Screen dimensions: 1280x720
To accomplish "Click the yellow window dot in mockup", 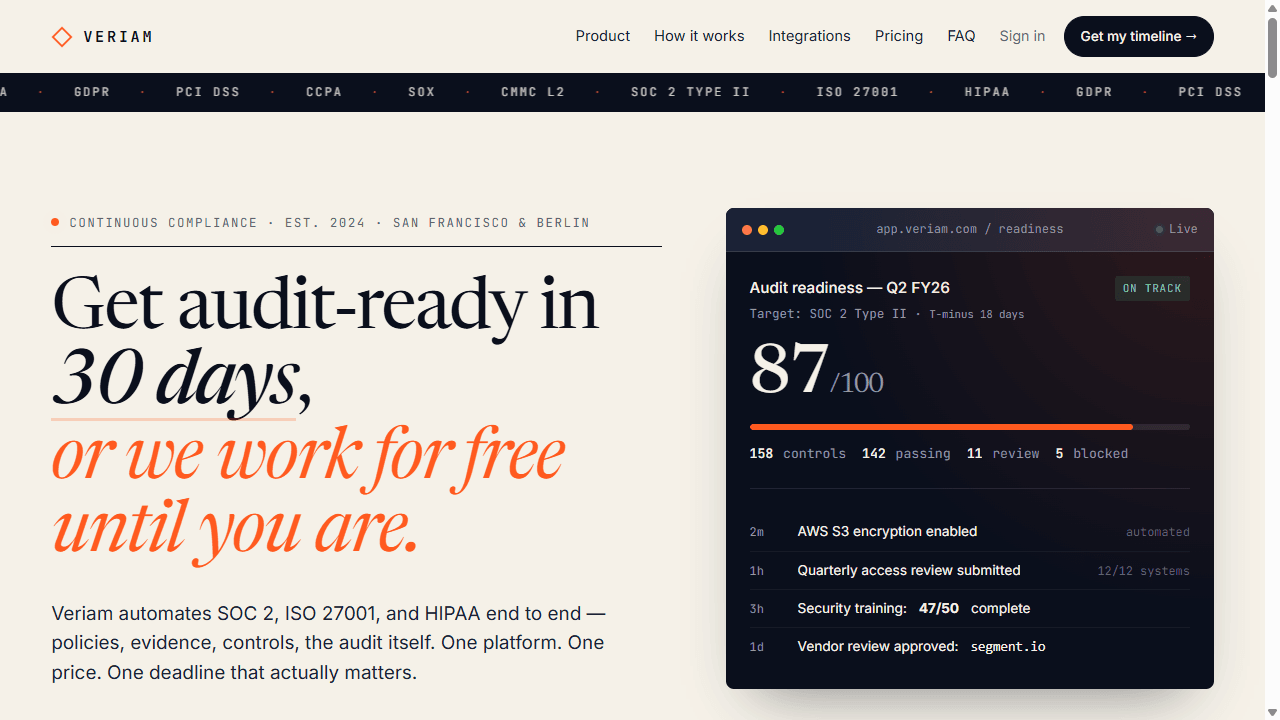I will 763,230.
